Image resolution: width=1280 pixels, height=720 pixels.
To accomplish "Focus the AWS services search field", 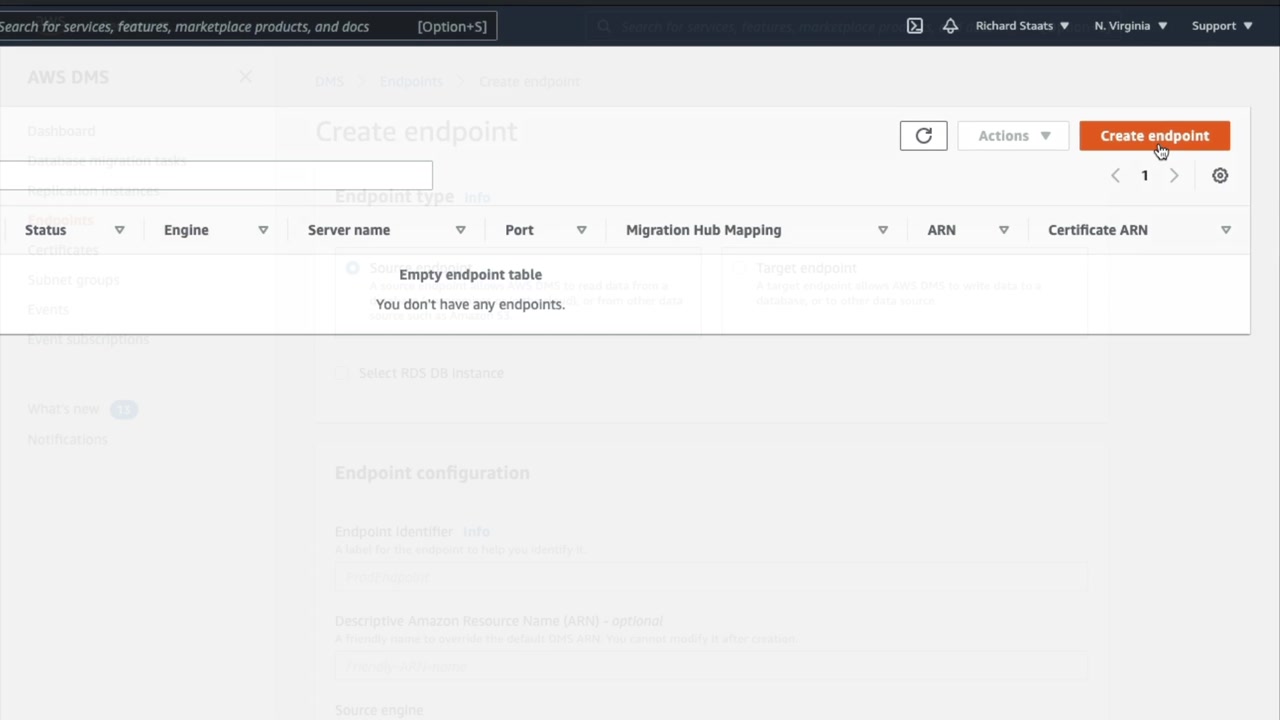I will [200, 26].
